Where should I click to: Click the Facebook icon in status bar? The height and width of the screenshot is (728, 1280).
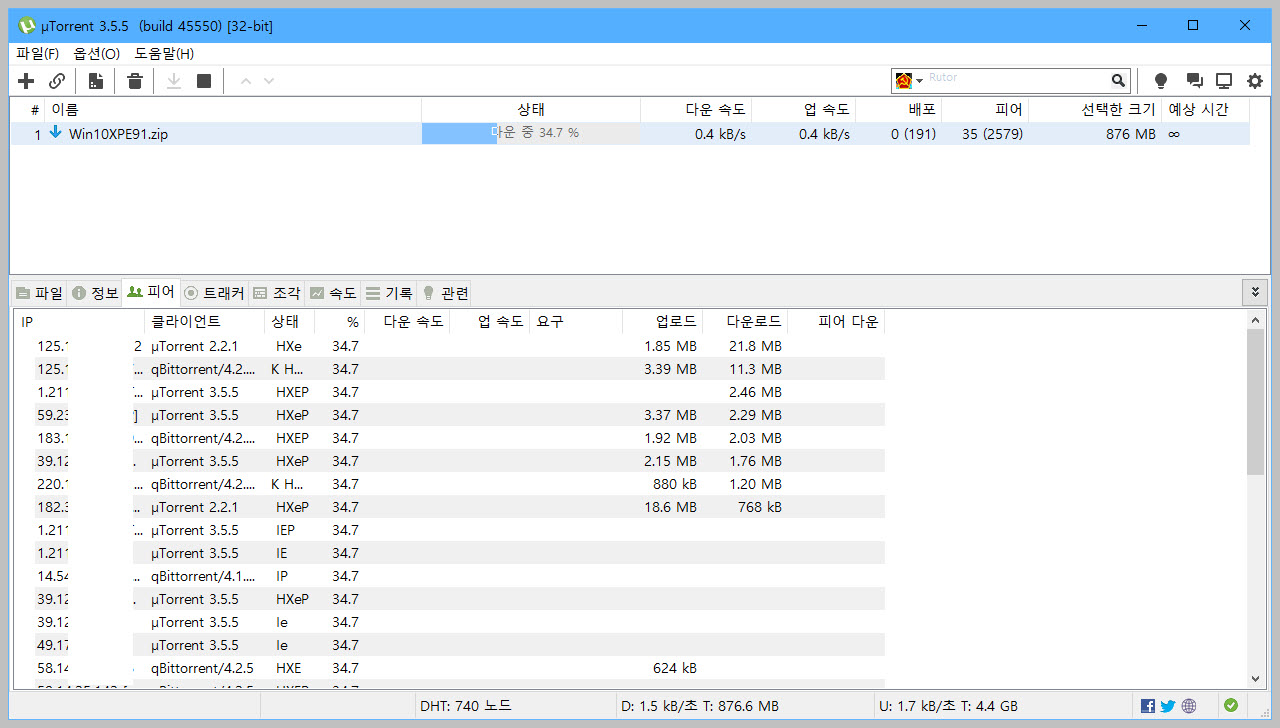point(1148,706)
